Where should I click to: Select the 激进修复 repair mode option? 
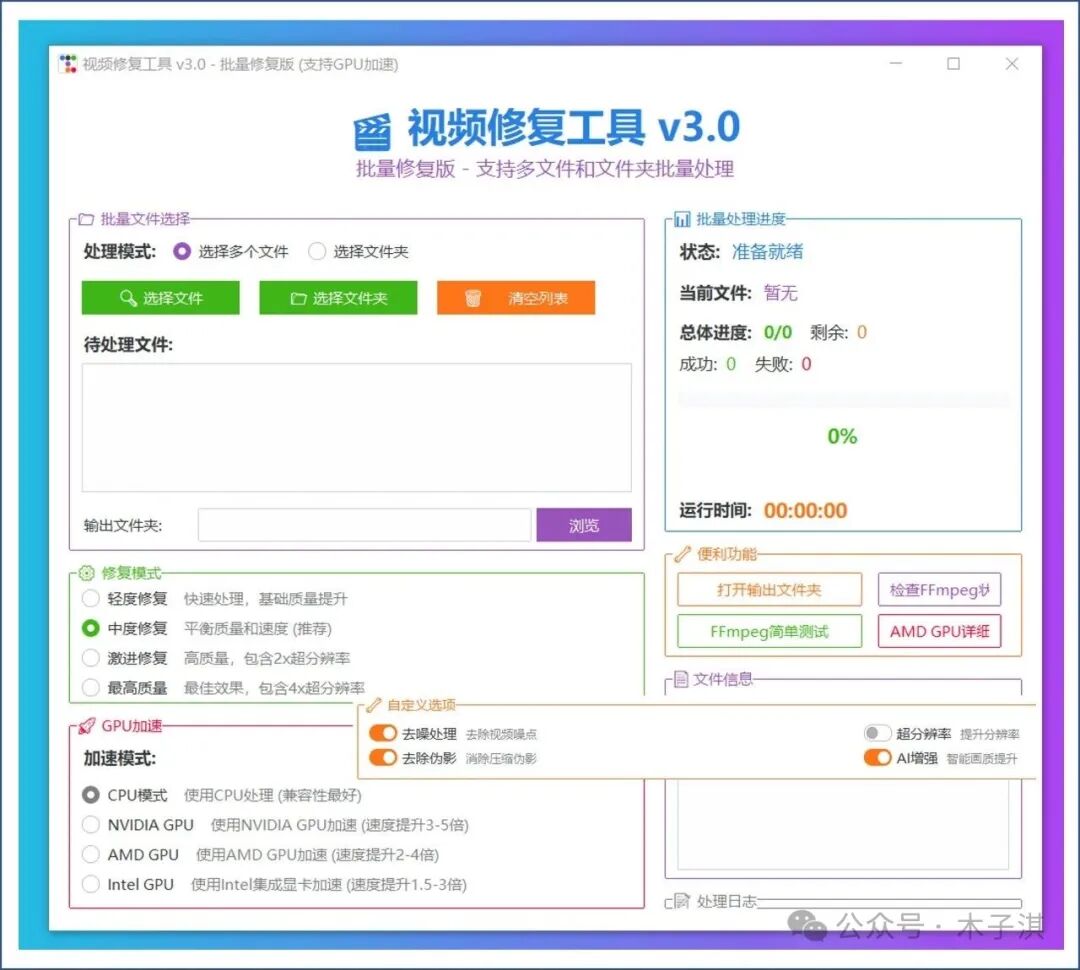coord(90,658)
